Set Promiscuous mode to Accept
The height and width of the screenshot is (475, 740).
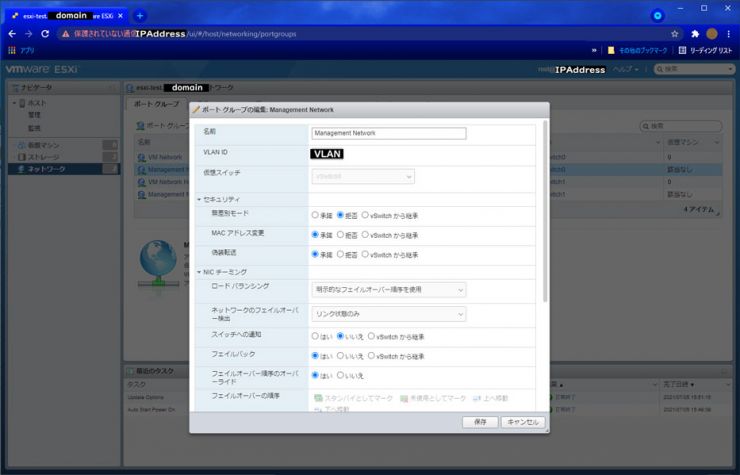coord(315,215)
